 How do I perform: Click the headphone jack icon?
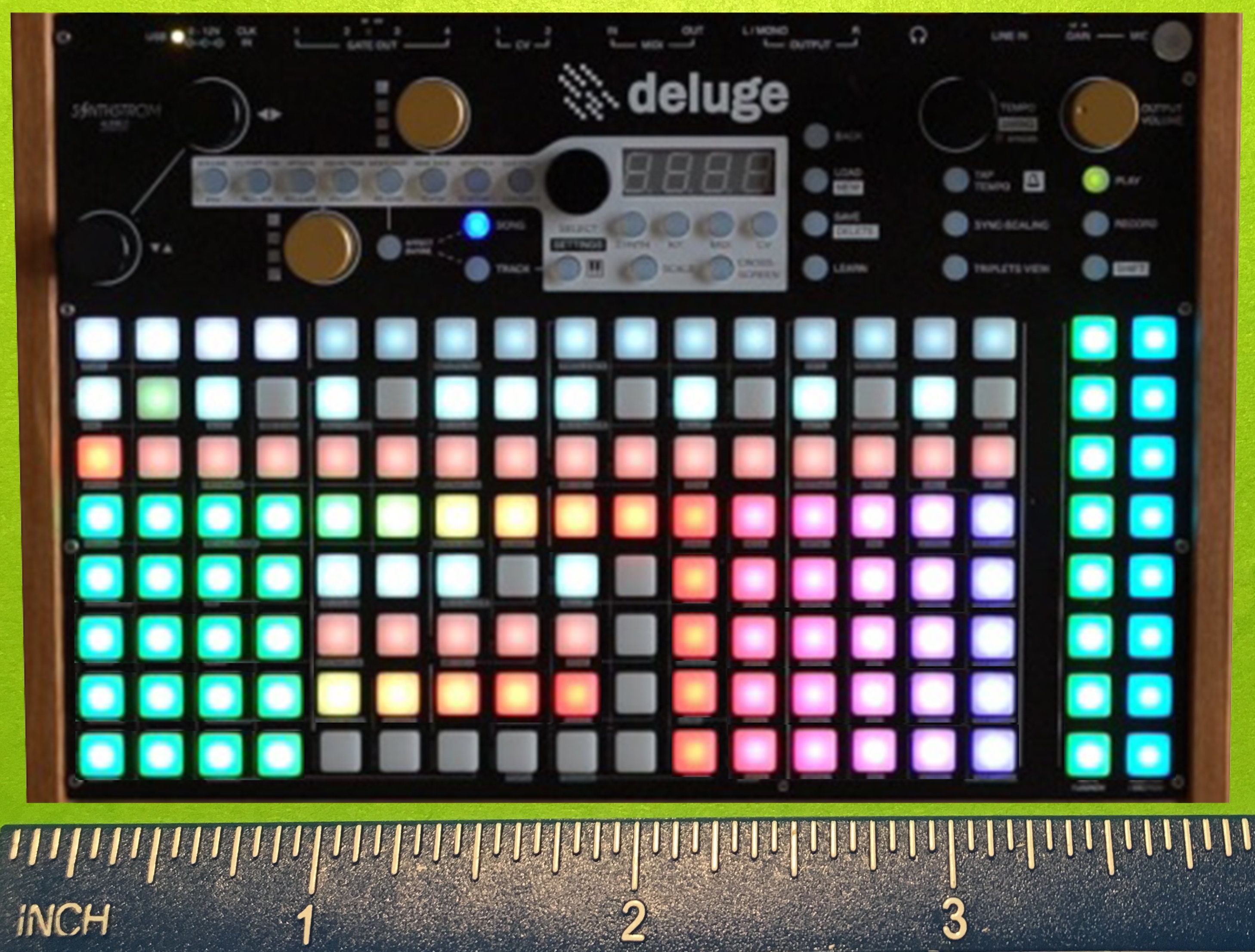(918, 36)
